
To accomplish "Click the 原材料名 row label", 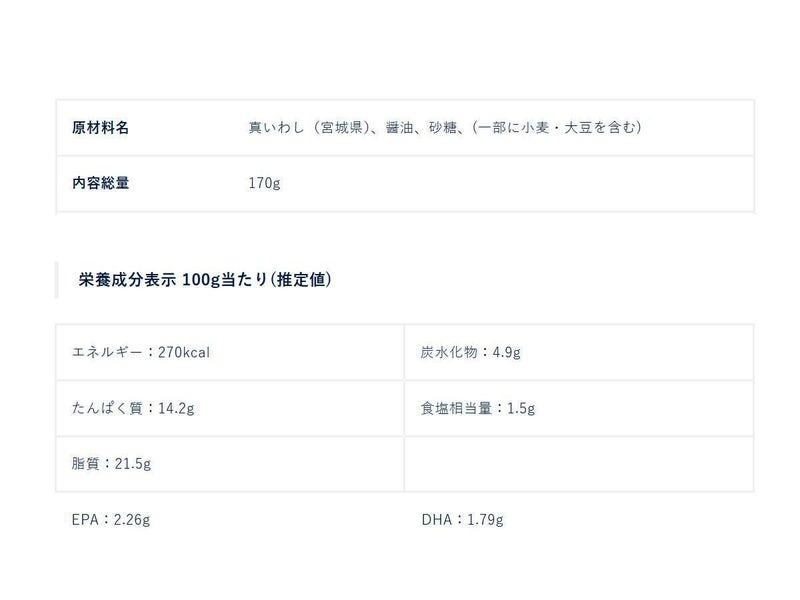I will tap(100, 128).
